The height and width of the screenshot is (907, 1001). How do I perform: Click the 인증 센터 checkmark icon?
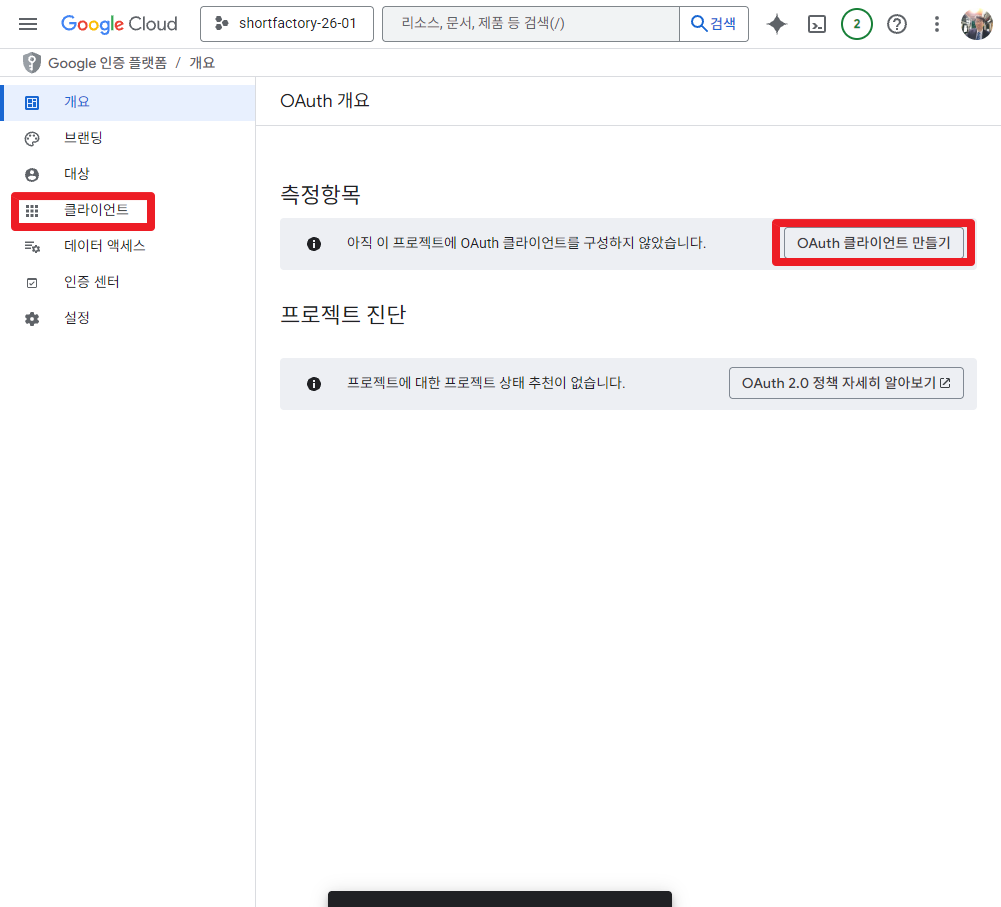click(31, 282)
